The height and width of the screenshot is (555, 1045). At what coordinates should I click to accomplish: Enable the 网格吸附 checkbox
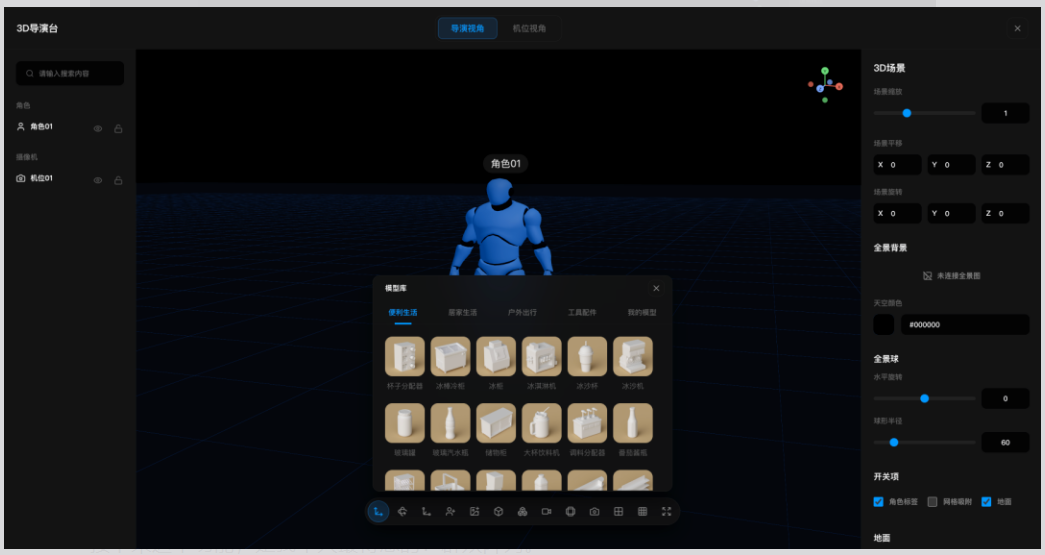[x=932, y=502]
